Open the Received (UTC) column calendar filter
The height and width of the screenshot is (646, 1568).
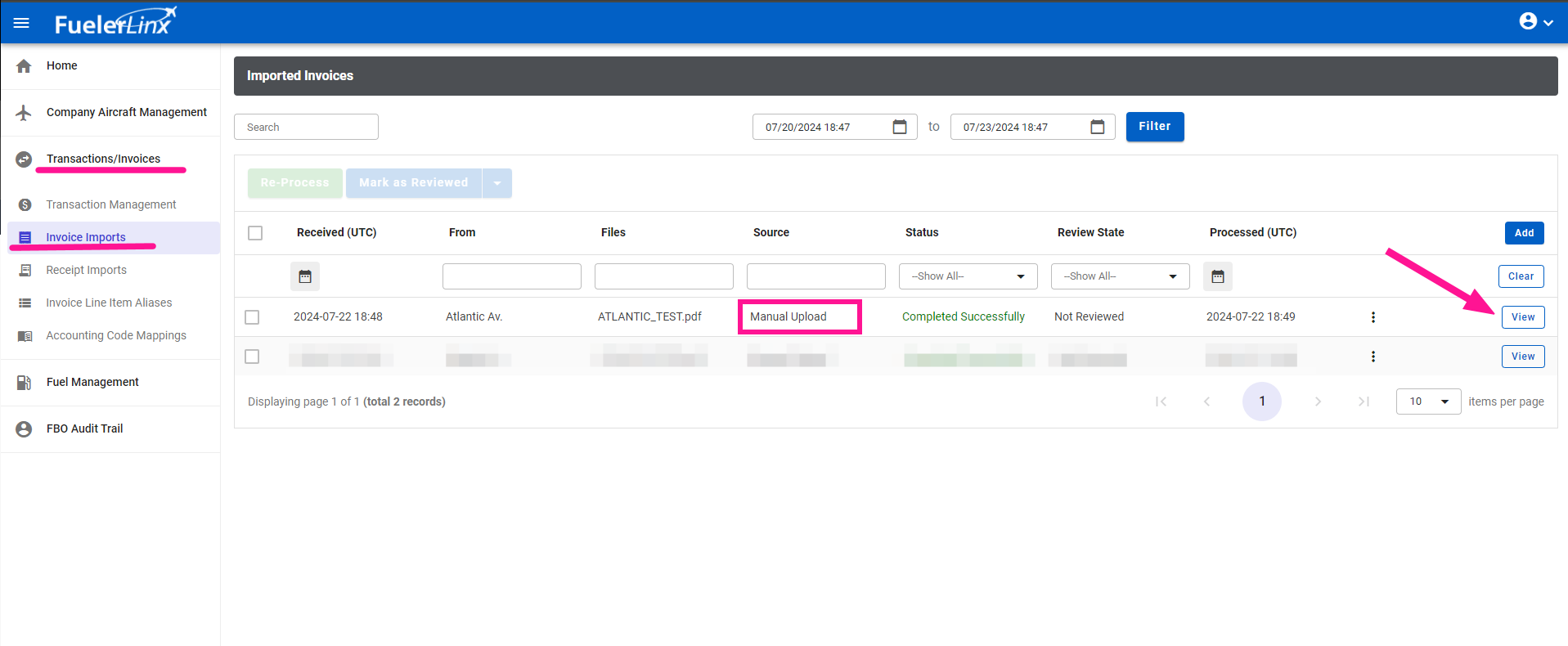coord(305,276)
